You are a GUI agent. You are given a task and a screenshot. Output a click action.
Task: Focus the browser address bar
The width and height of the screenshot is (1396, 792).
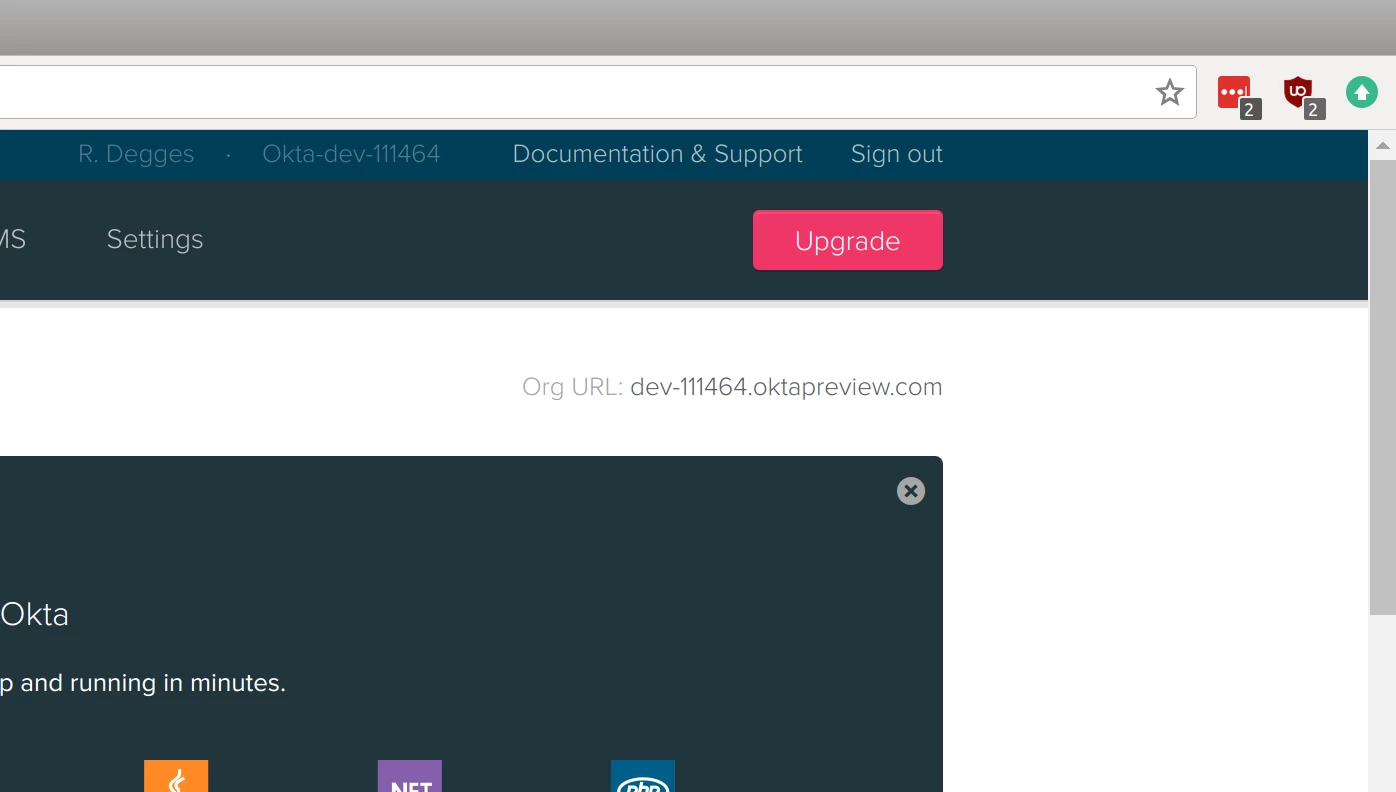click(x=560, y=93)
